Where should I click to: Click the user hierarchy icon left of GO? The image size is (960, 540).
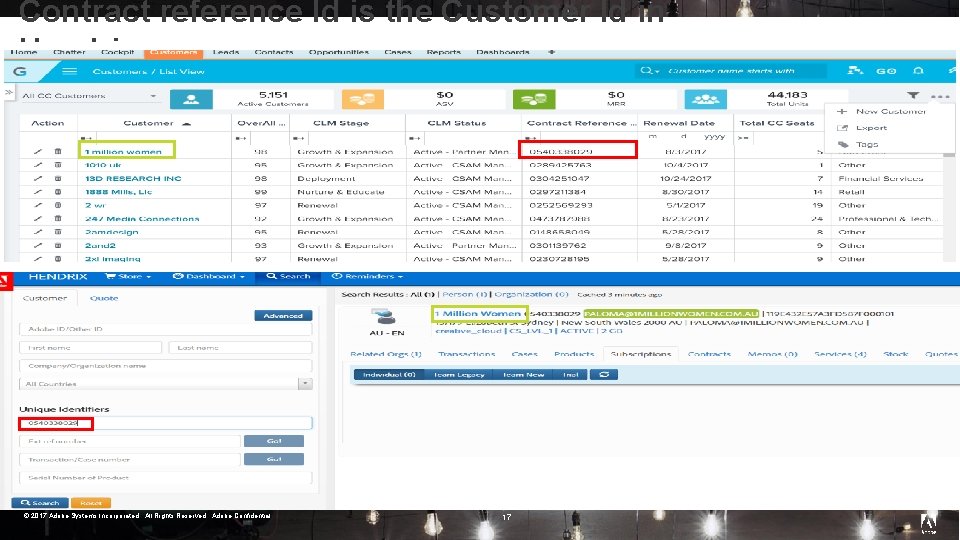point(855,71)
